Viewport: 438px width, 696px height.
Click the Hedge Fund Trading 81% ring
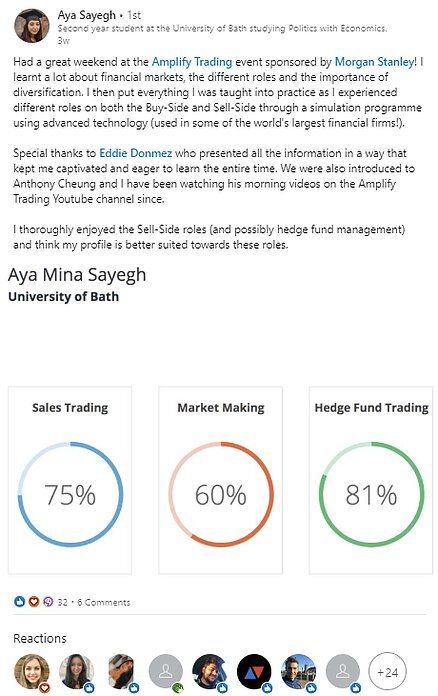click(371, 494)
